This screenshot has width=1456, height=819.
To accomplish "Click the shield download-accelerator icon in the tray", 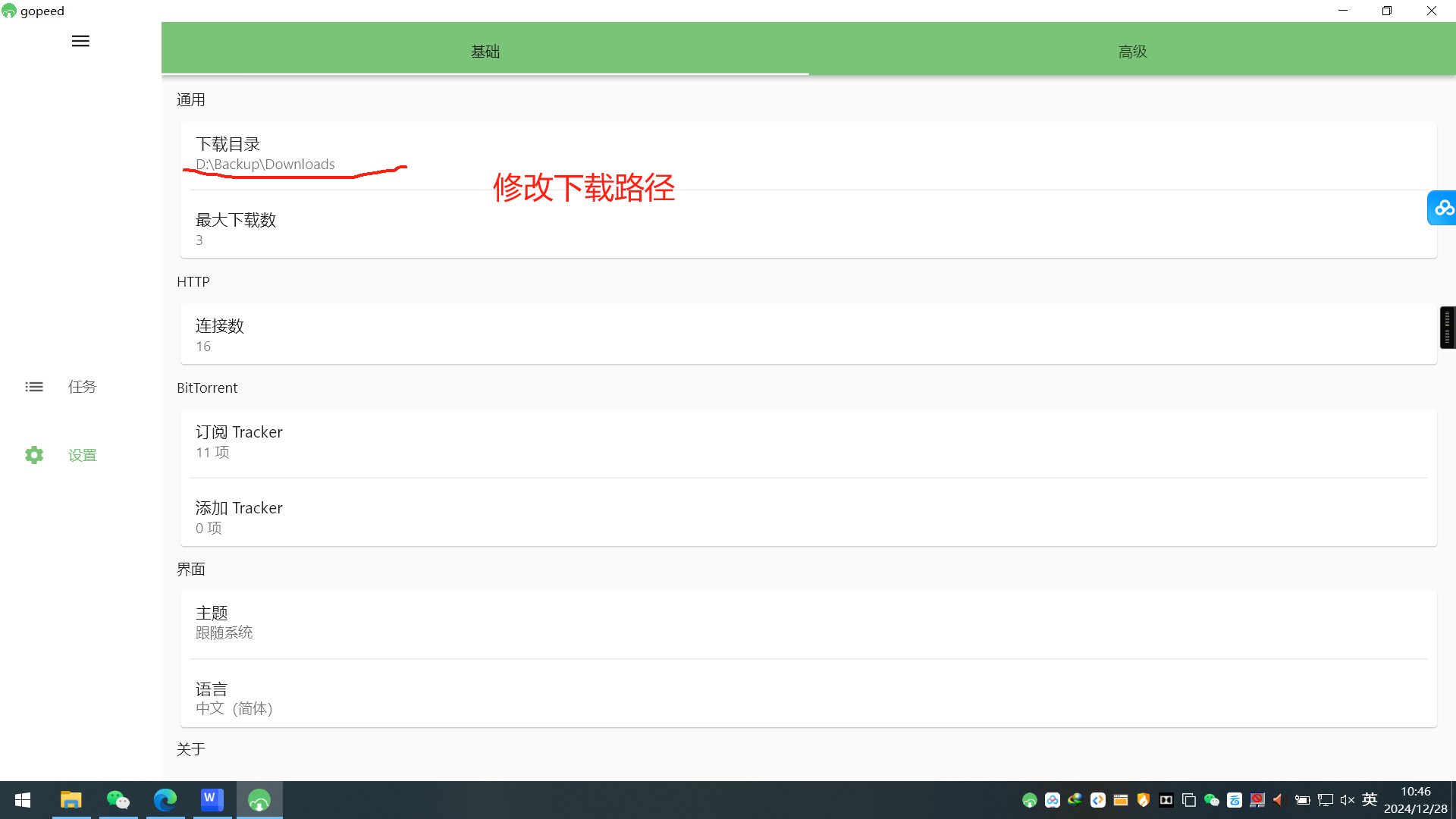I will [x=1142, y=799].
